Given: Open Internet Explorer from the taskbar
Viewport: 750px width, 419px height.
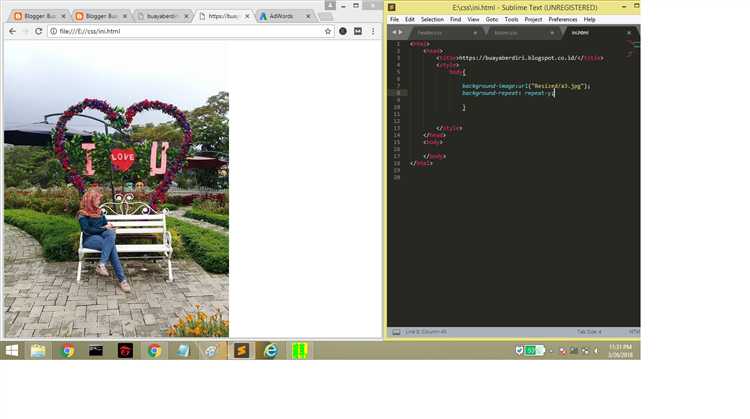Looking at the screenshot, I should [x=270, y=350].
